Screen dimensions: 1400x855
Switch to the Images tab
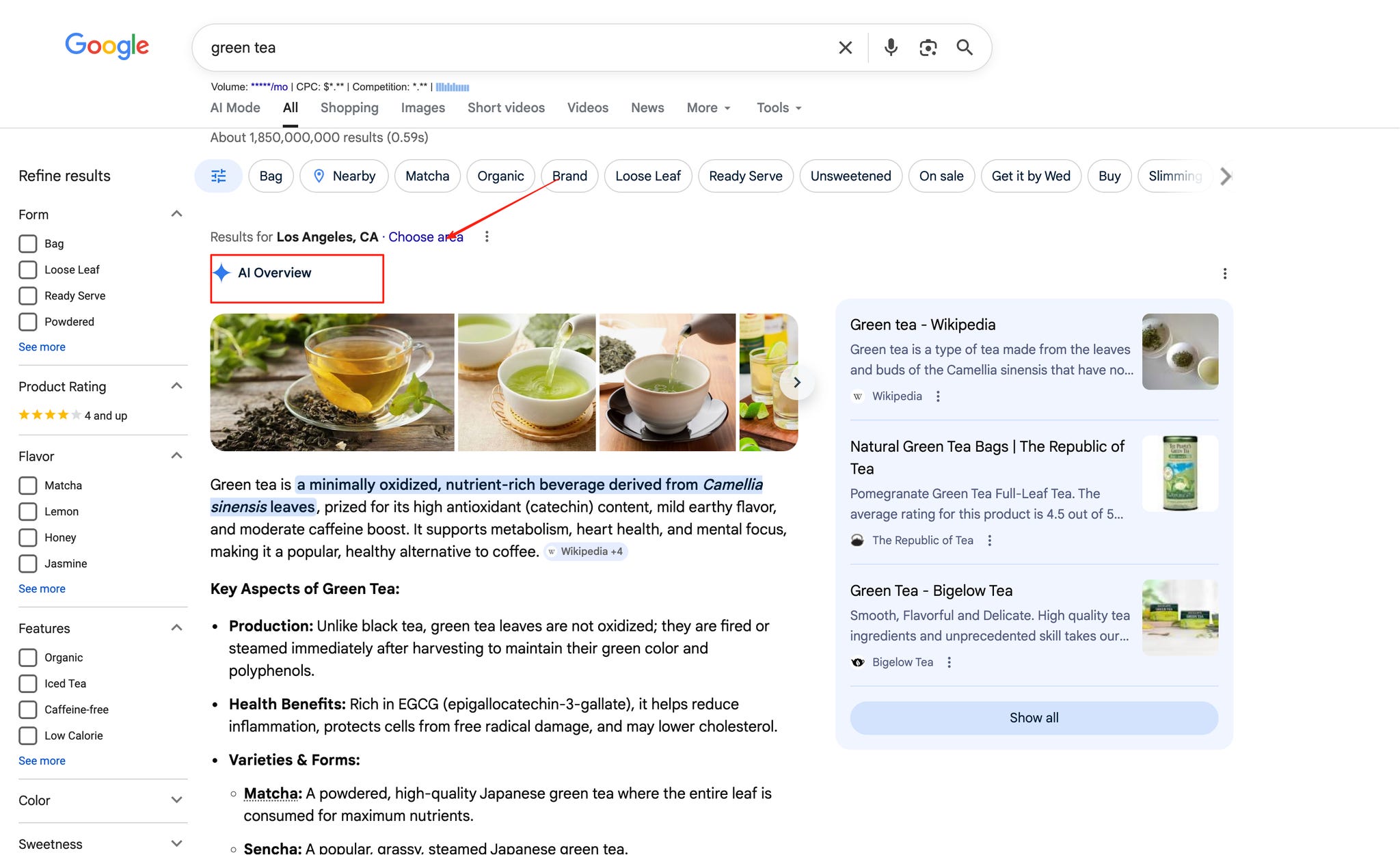click(x=422, y=108)
